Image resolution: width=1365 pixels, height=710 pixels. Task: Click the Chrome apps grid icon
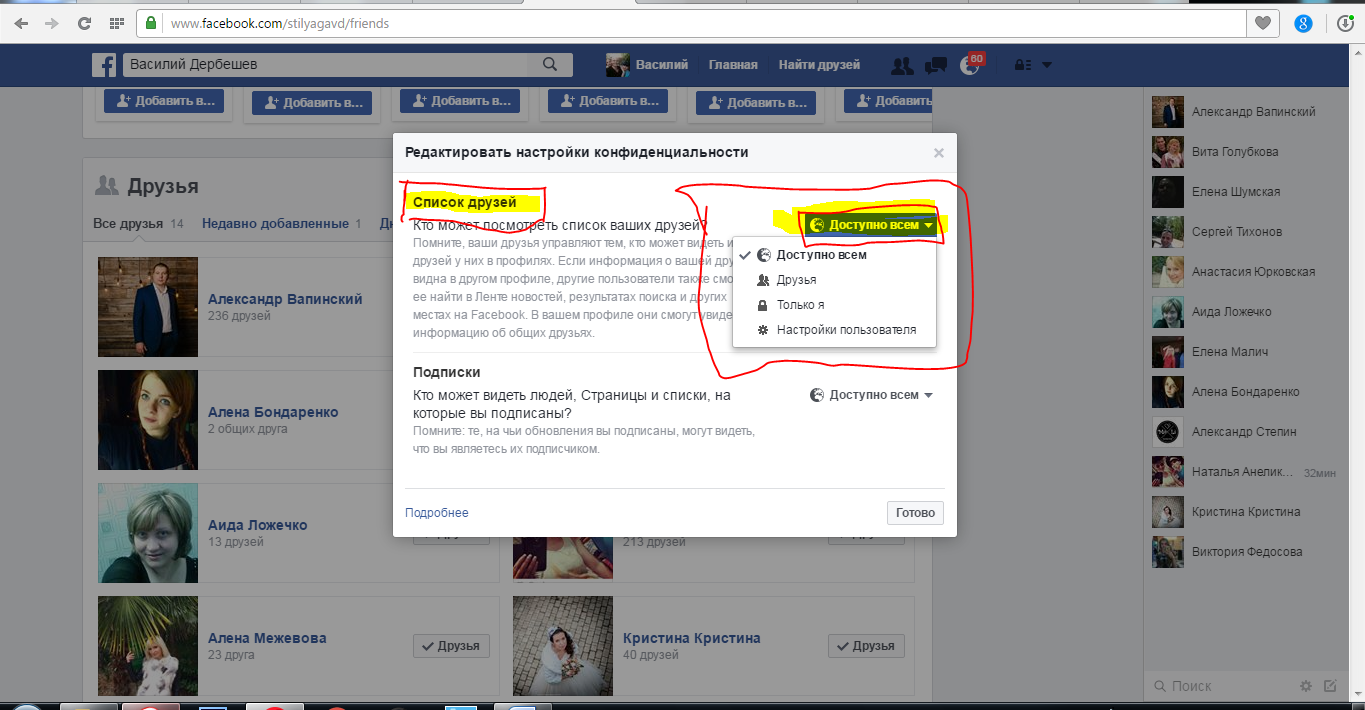117,23
